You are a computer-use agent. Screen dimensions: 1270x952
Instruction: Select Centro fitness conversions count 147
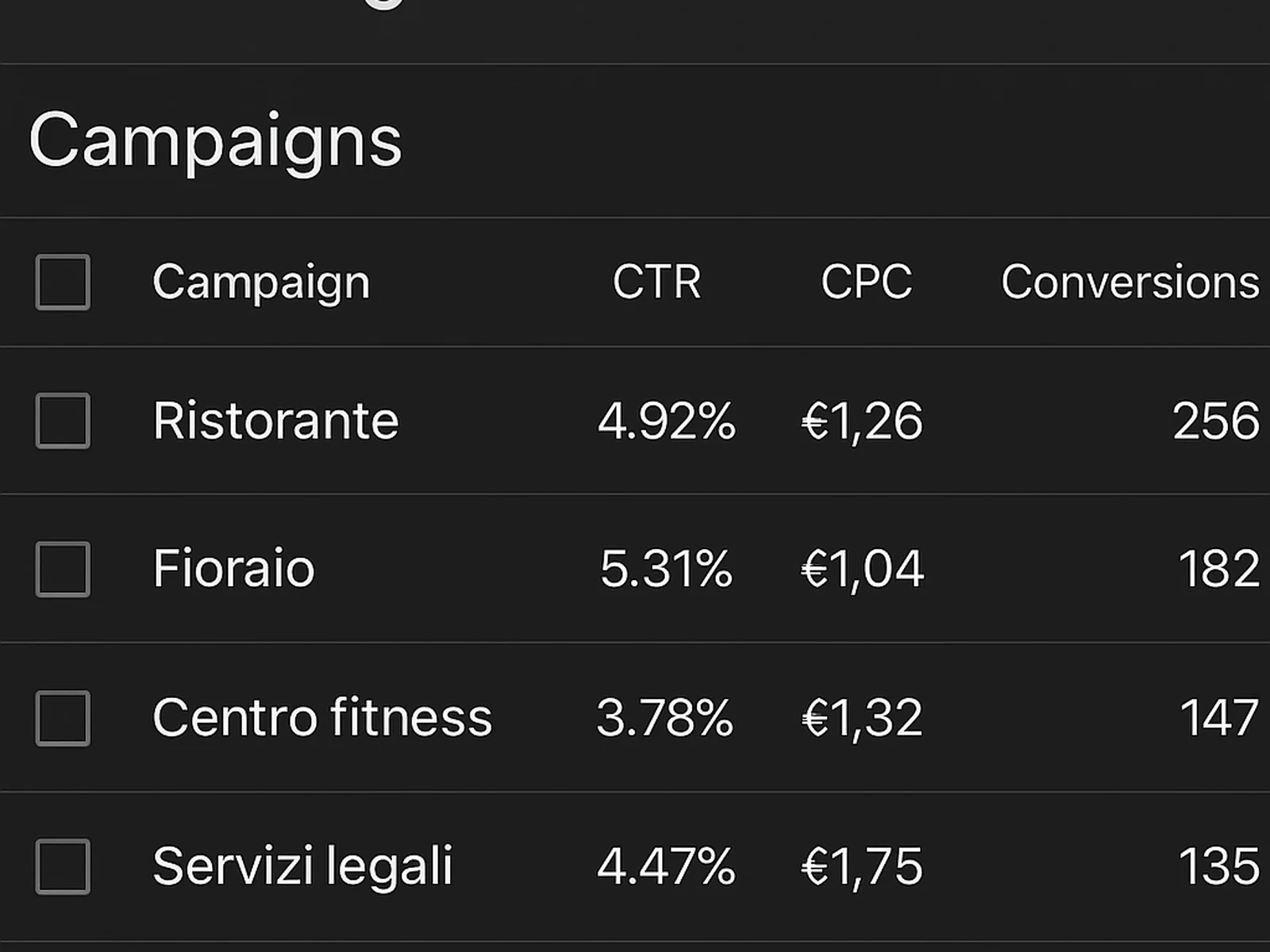click(1217, 716)
